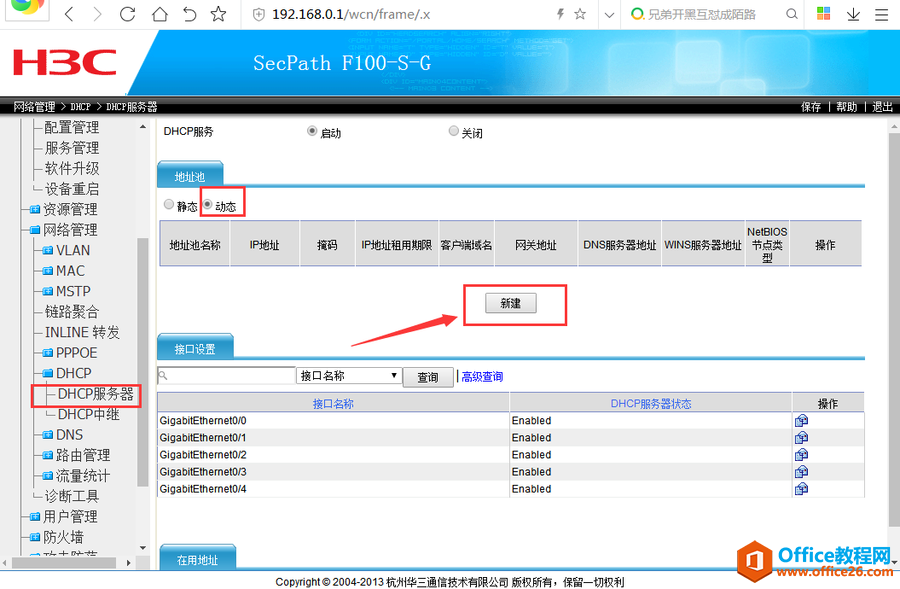Open the browser home page icon
The width and height of the screenshot is (900, 589).
coord(160,14)
